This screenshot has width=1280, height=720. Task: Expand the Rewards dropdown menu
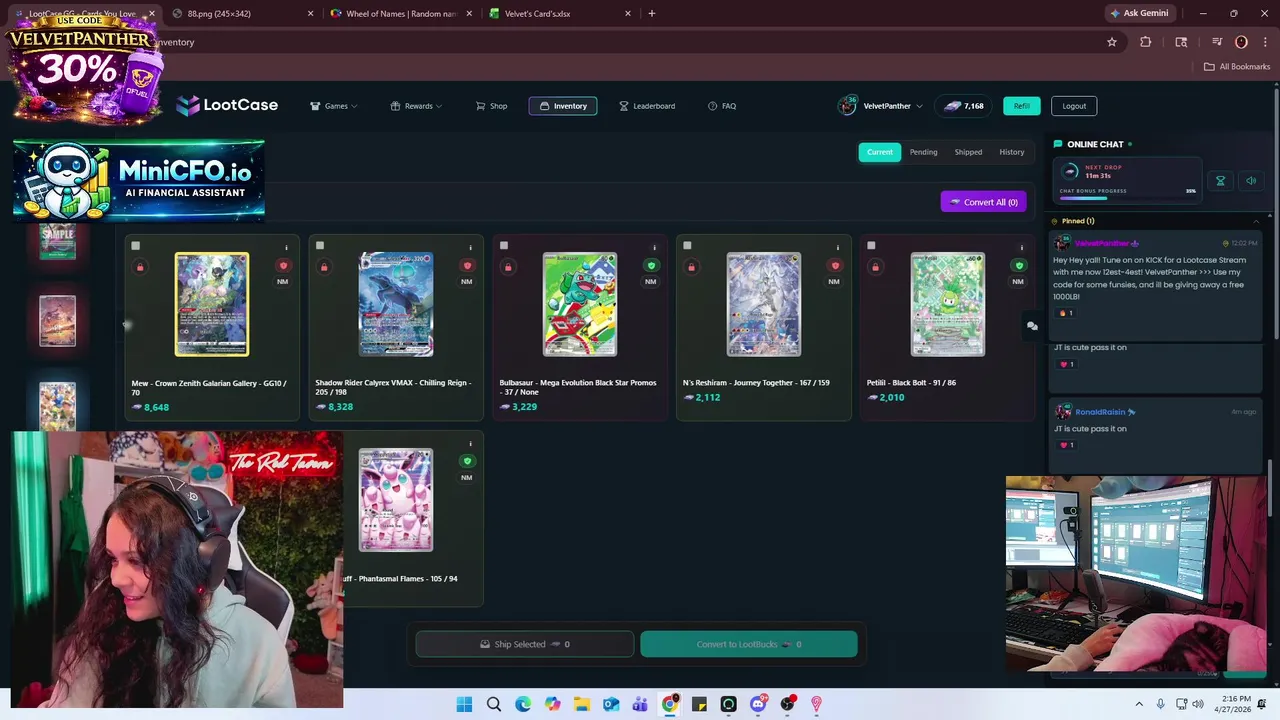point(416,106)
